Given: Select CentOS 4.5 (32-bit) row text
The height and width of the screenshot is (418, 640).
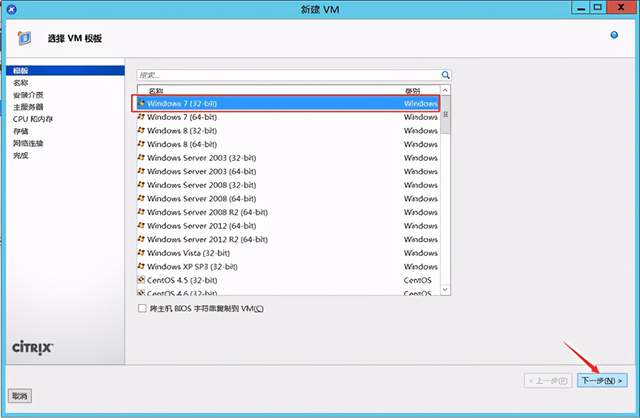Looking at the screenshot, I should (x=182, y=280).
